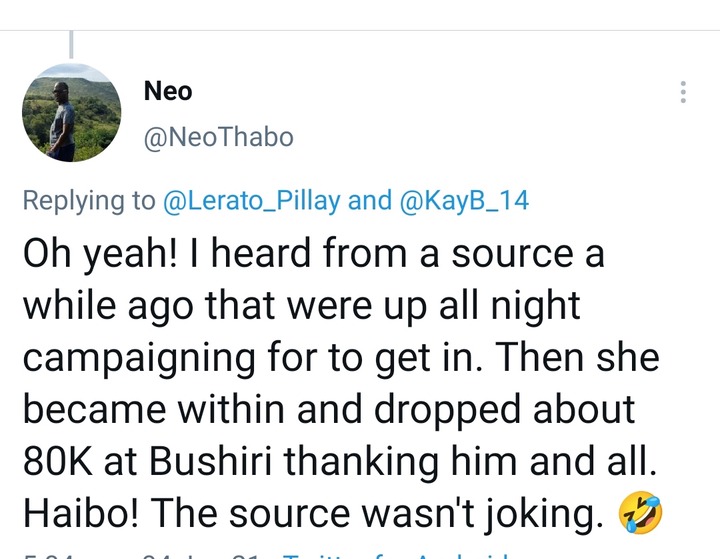720x559 pixels.
Task: Open the three-dot more options menu
Action: [683, 92]
